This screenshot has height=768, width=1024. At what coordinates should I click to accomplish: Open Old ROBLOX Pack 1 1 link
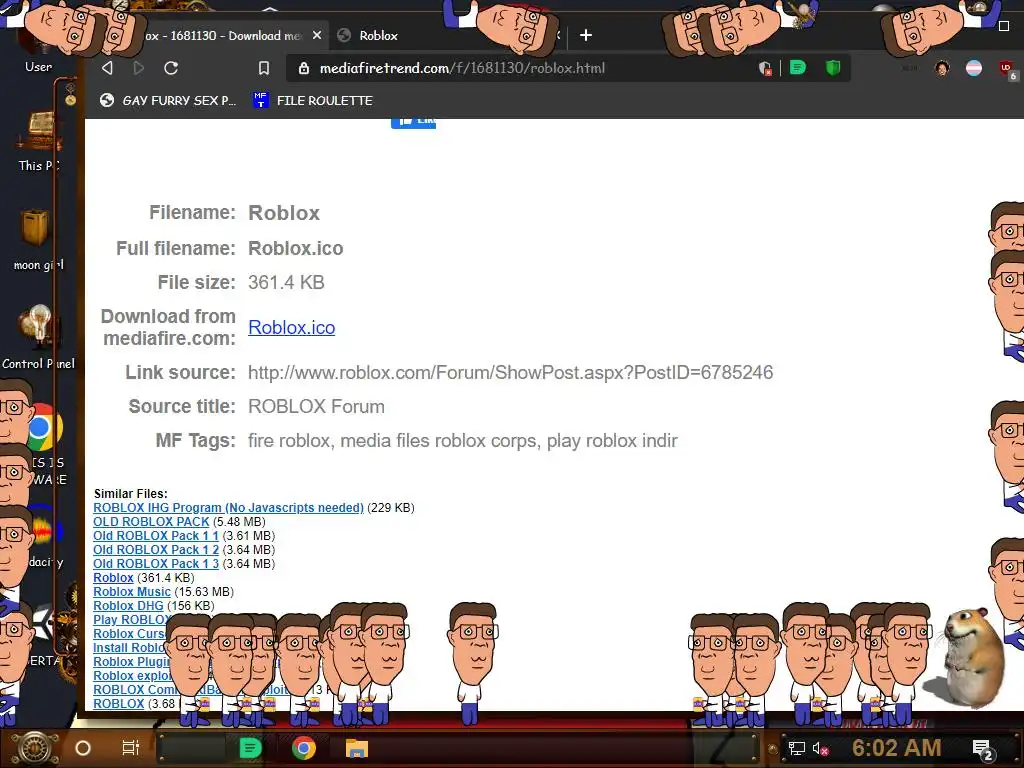[156, 536]
